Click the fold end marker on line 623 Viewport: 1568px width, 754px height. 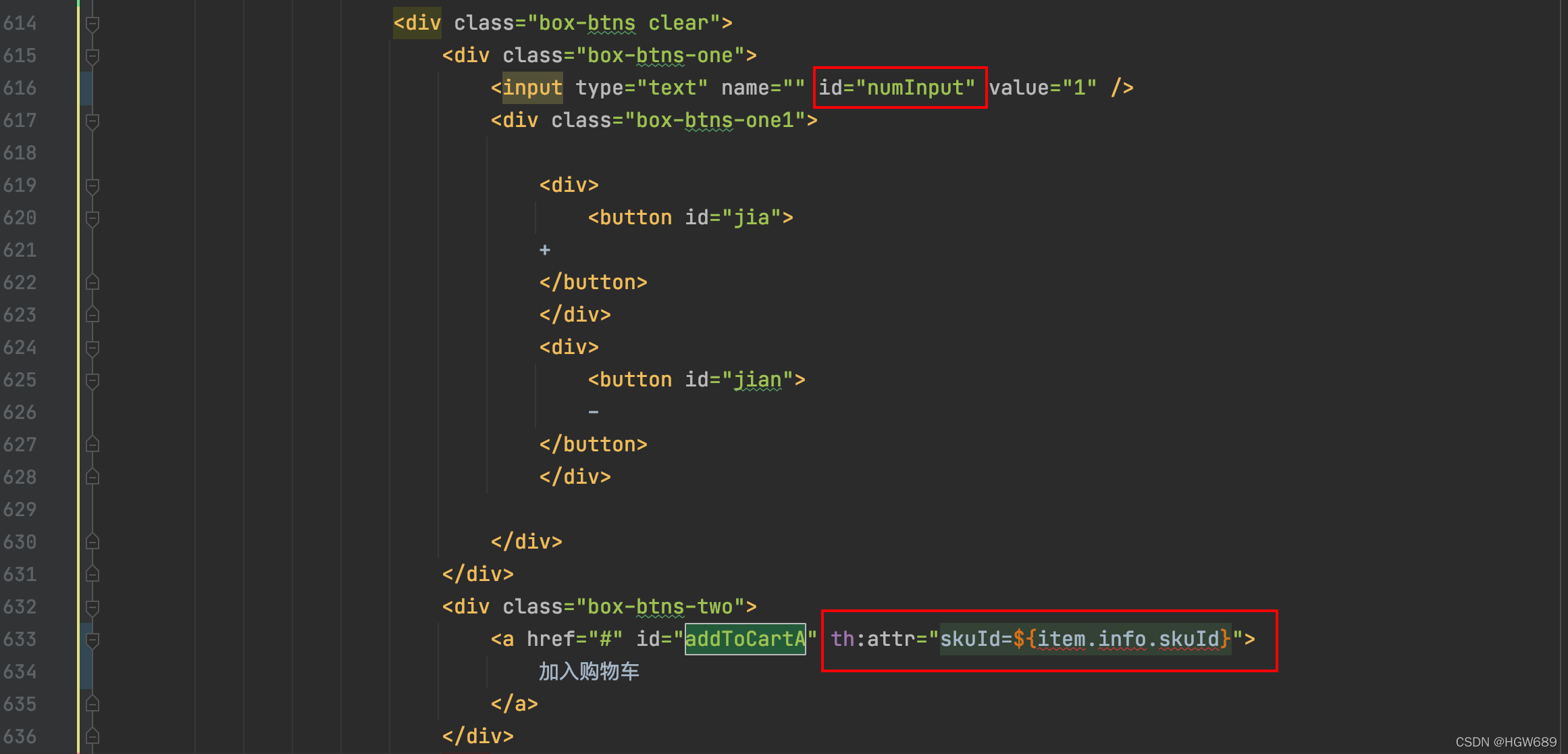click(x=93, y=315)
